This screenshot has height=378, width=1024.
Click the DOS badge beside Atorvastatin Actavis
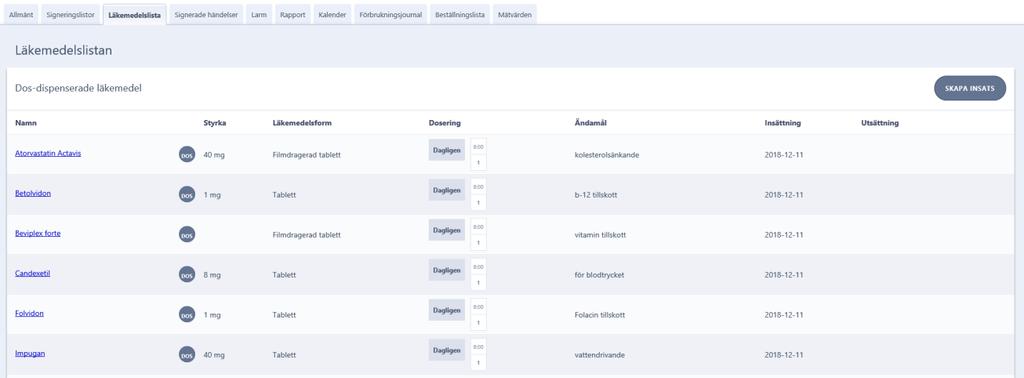187,154
